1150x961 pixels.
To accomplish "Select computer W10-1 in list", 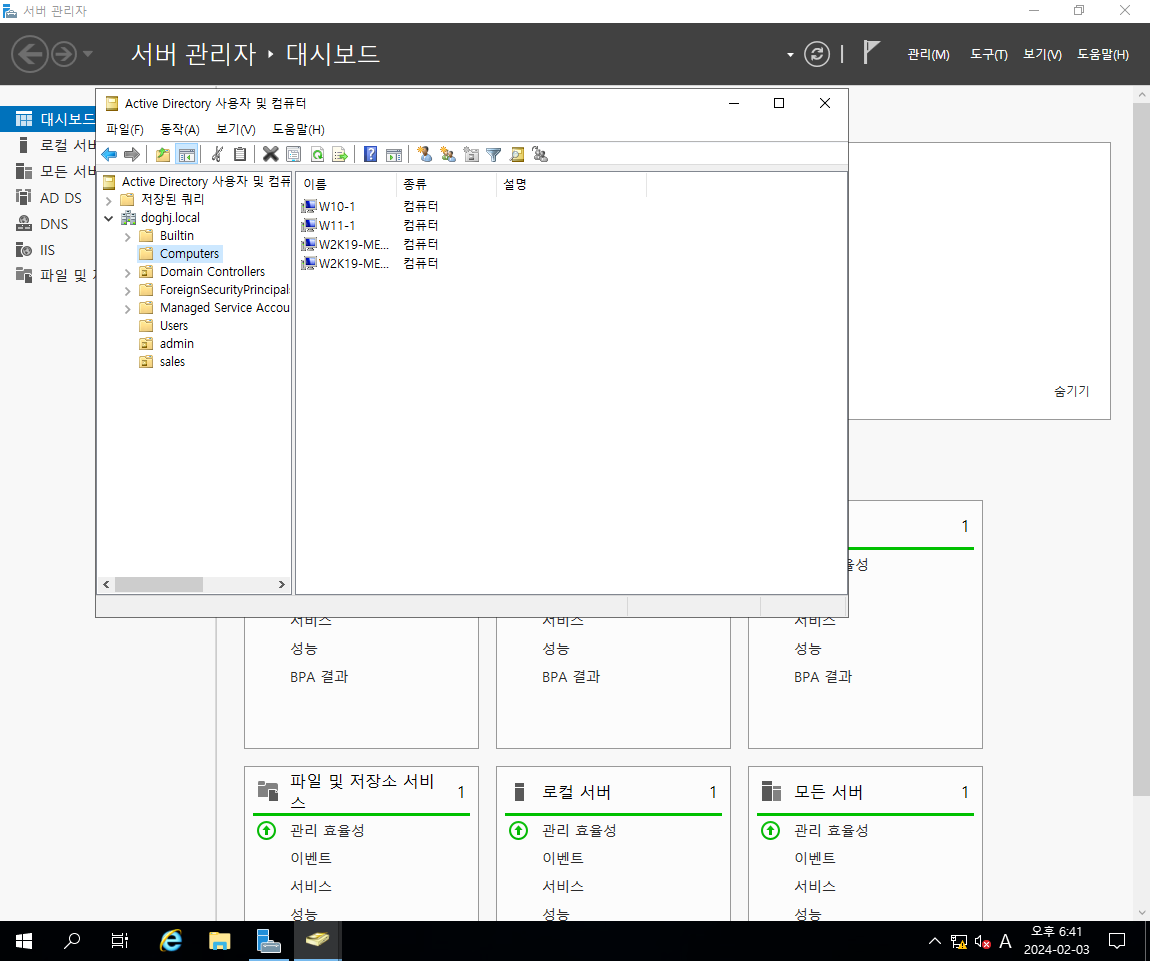I will click(x=337, y=207).
